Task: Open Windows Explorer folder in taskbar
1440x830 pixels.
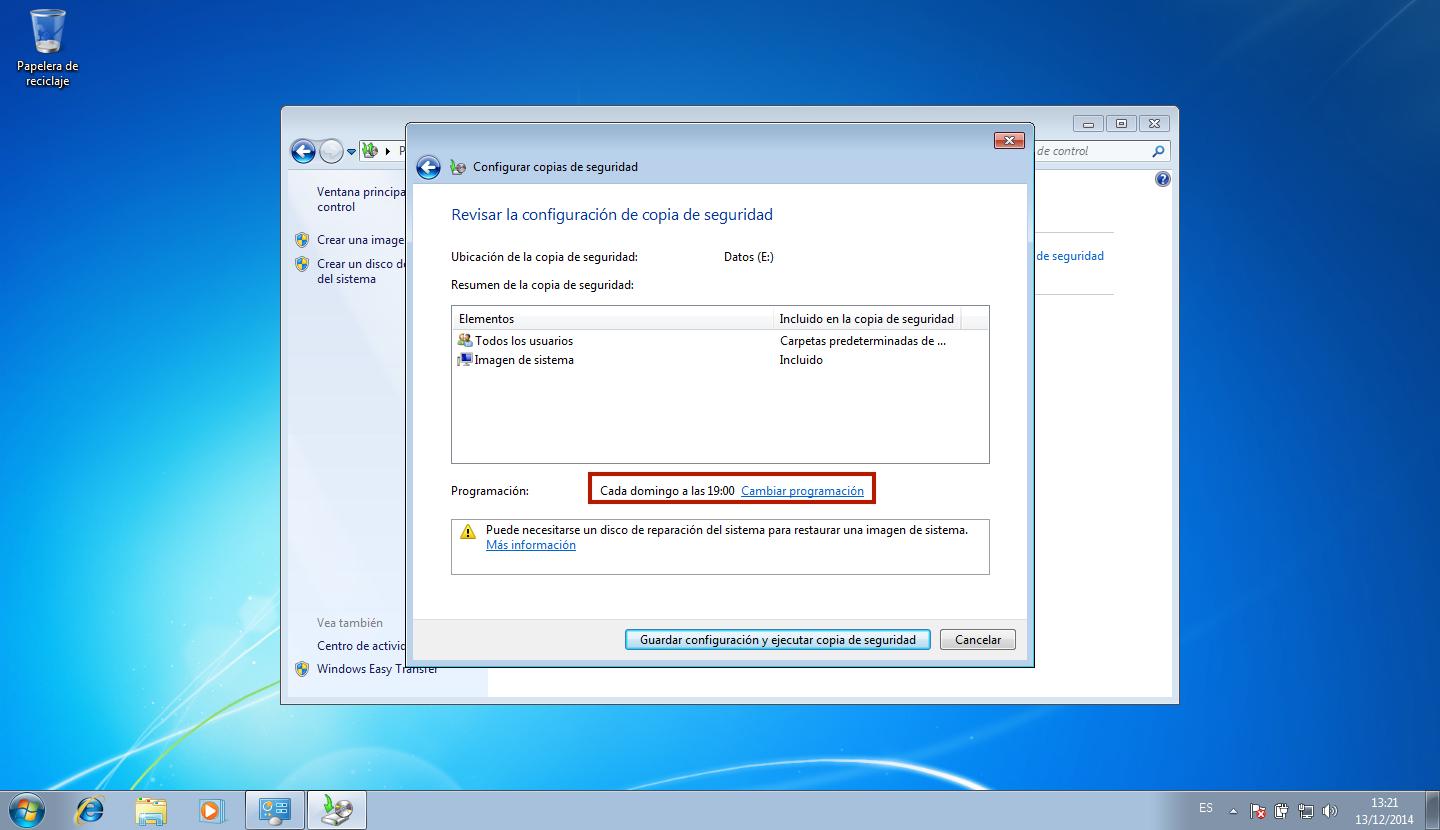Action: pos(151,809)
